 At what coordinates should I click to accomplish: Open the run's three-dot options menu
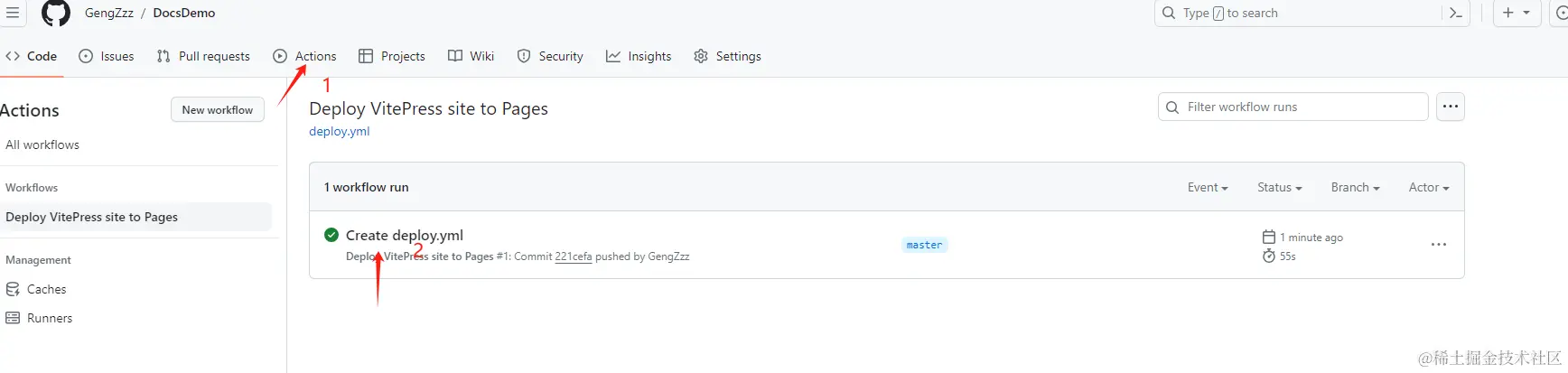point(1439,245)
